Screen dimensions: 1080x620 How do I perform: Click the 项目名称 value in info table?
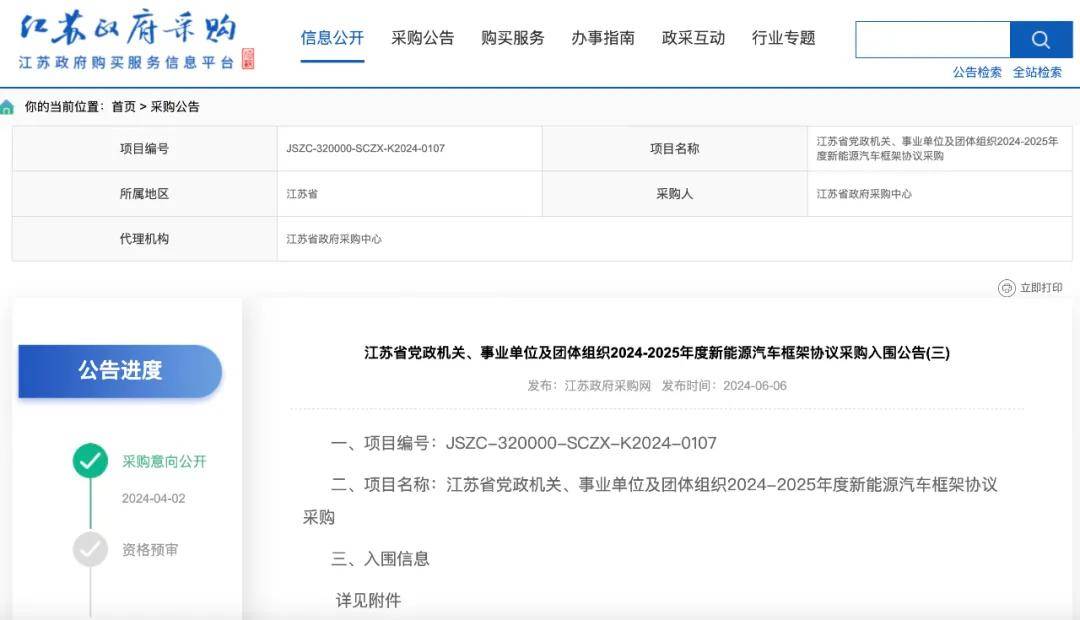(x=937, y=148)
